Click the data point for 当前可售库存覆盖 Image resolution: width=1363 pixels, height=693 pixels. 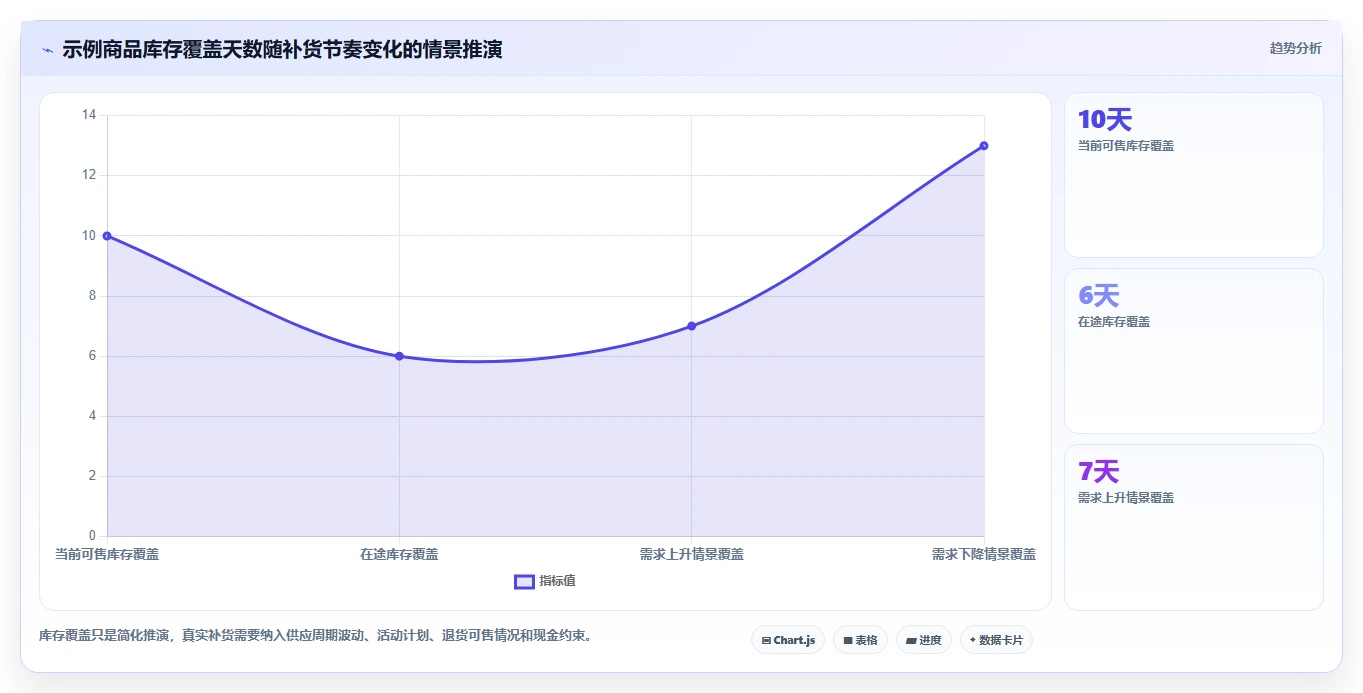[x=107, y=236]
